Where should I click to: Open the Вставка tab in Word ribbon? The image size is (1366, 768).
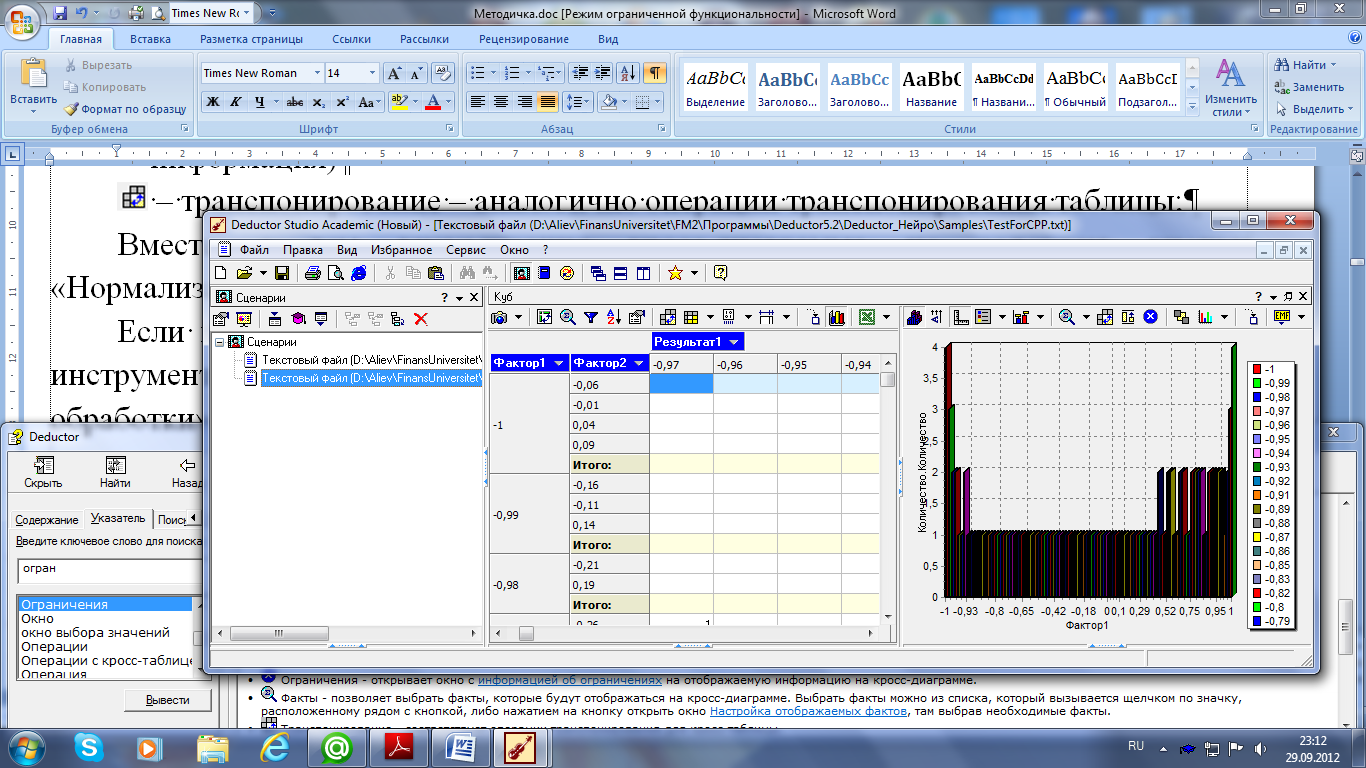[150, 39]
